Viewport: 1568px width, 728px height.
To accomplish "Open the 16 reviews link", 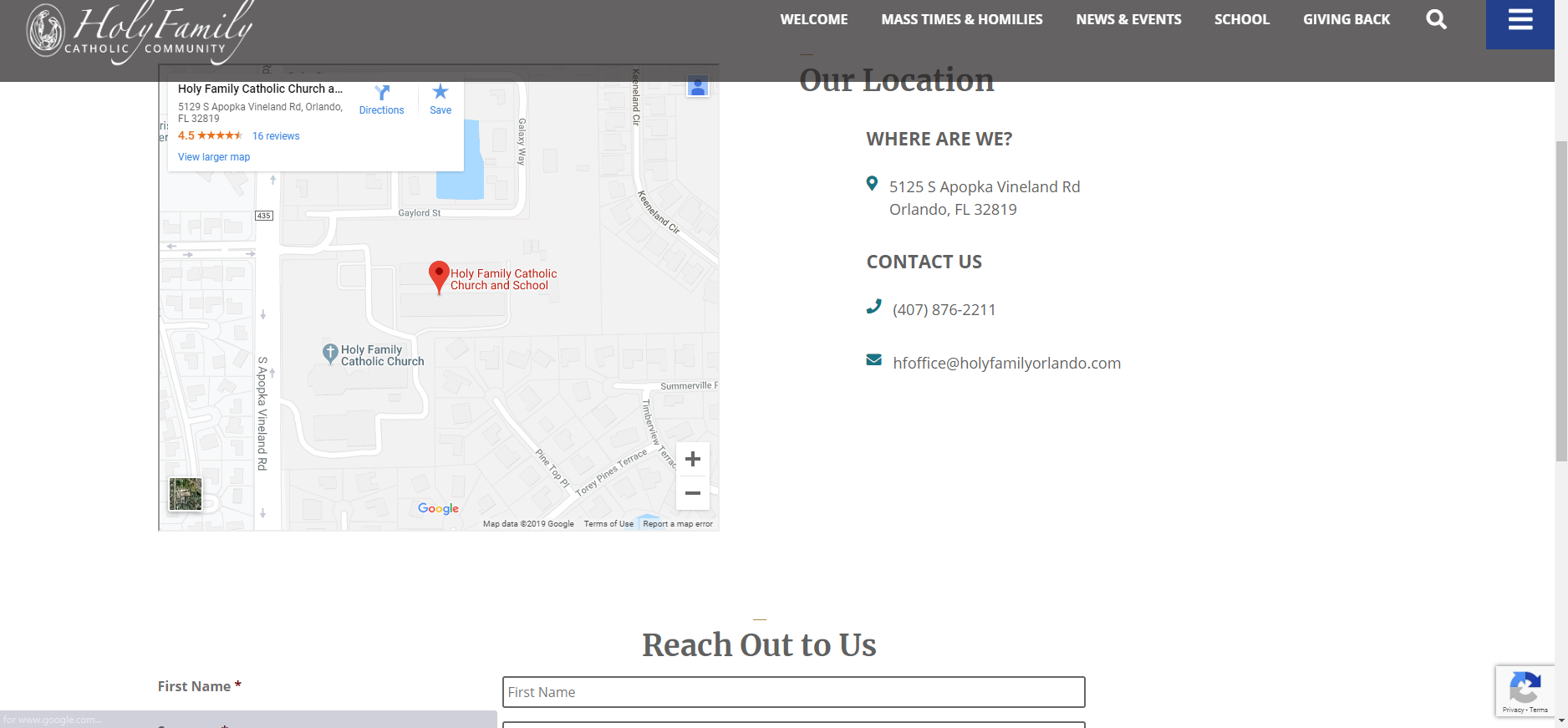I will click(276, 136).
